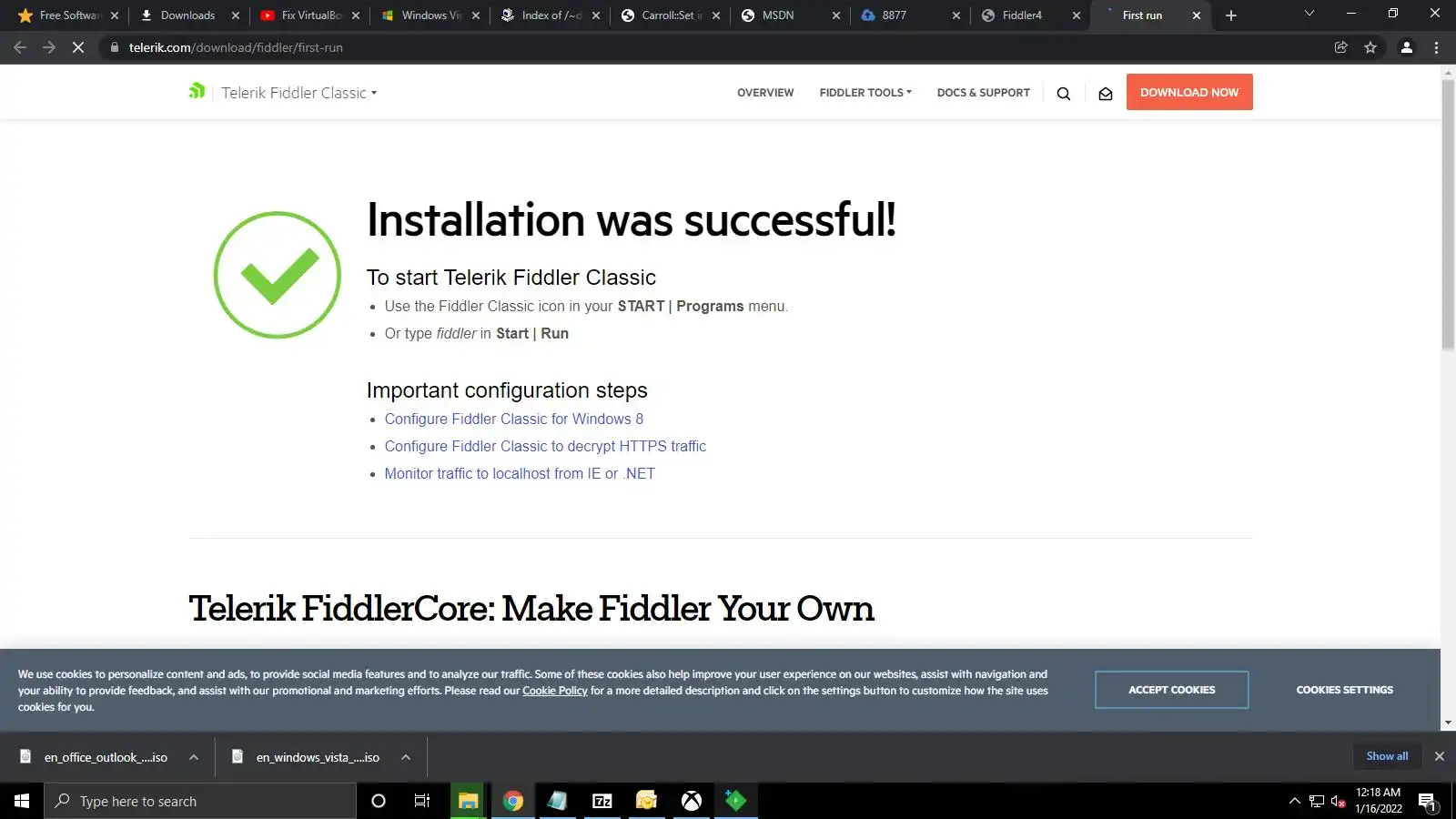Image resolution: width=1456 pixels, height=819 pixels.
Task: Open Cortana circle icon on taskbar
Action: coord(379,801)
